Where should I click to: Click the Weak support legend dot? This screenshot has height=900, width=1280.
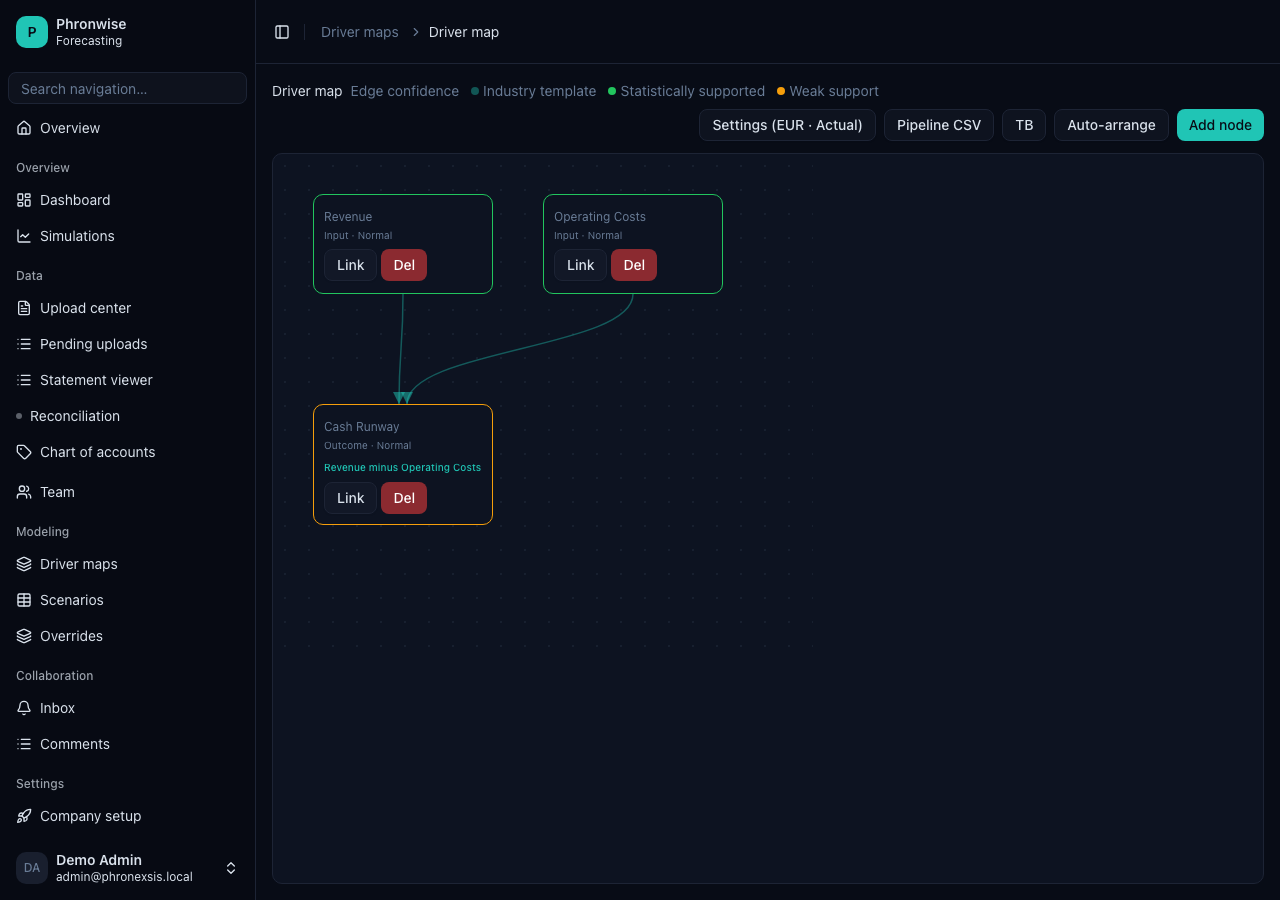pos(781,91)
